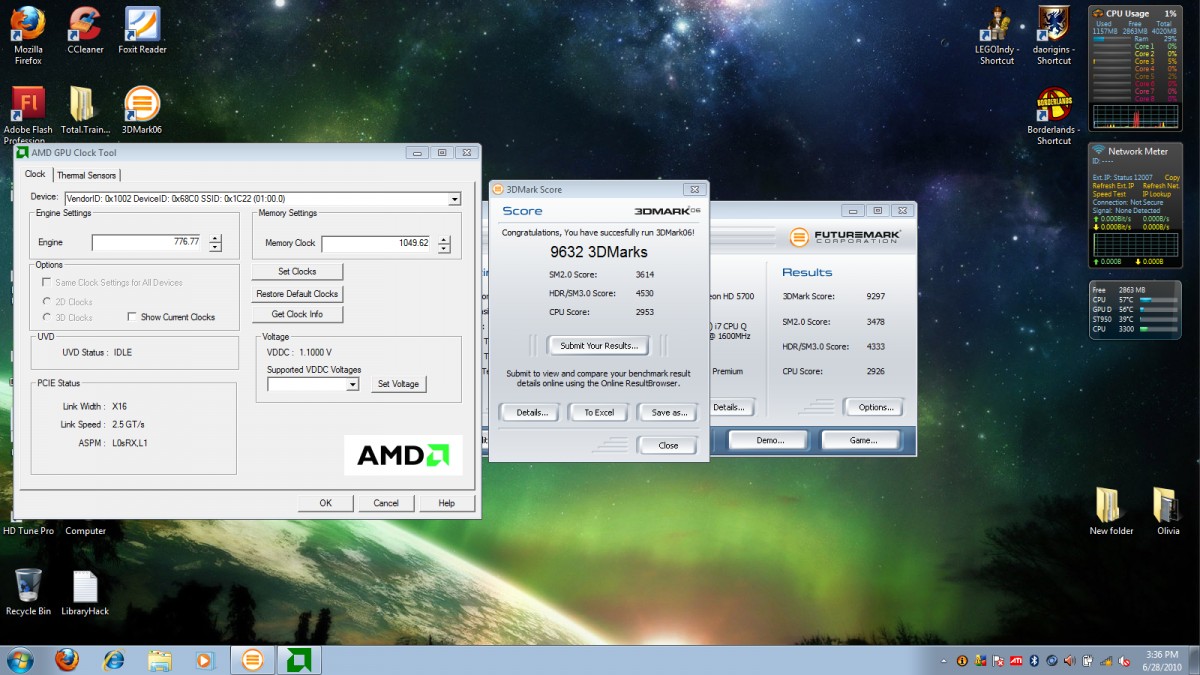Select the LEGOIndy shortcut icon
The width and height of the screenshot is (1200, 675).
click(996, 37)
